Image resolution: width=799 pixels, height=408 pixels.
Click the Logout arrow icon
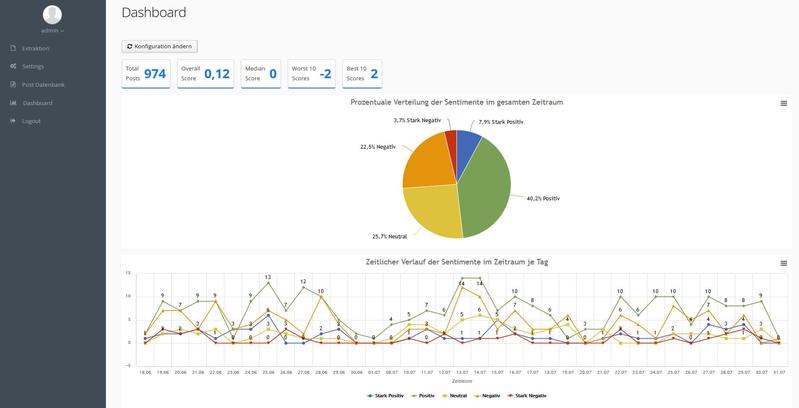point(13,121)
